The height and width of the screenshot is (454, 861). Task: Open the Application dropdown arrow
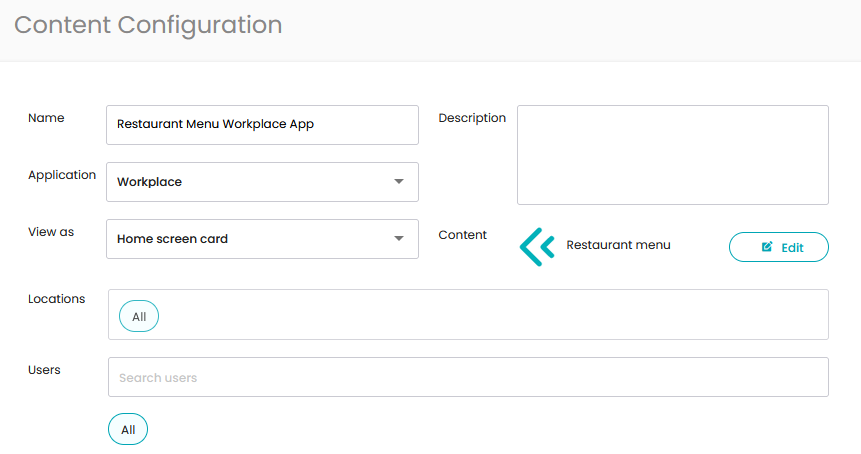click(399, 182)
